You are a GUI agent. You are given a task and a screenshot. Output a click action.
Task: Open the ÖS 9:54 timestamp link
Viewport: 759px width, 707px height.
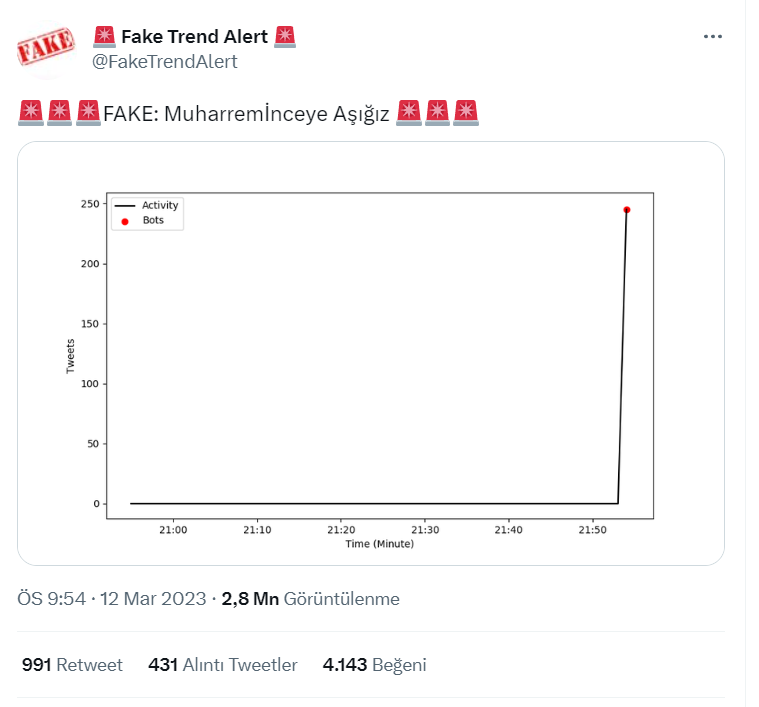[x=53, y=599]
